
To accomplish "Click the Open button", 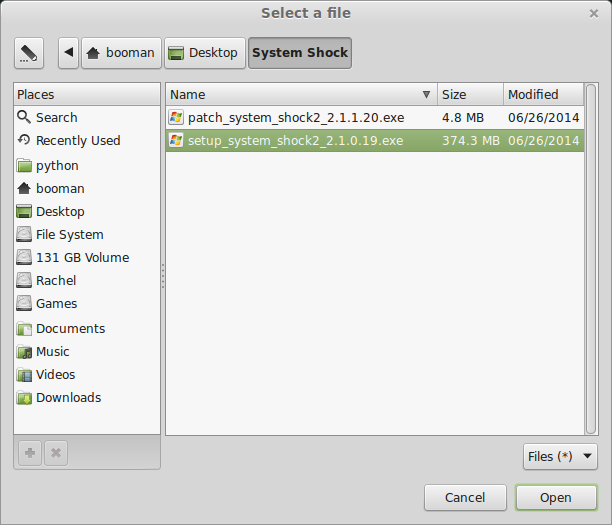I will [x=556, y=498].
